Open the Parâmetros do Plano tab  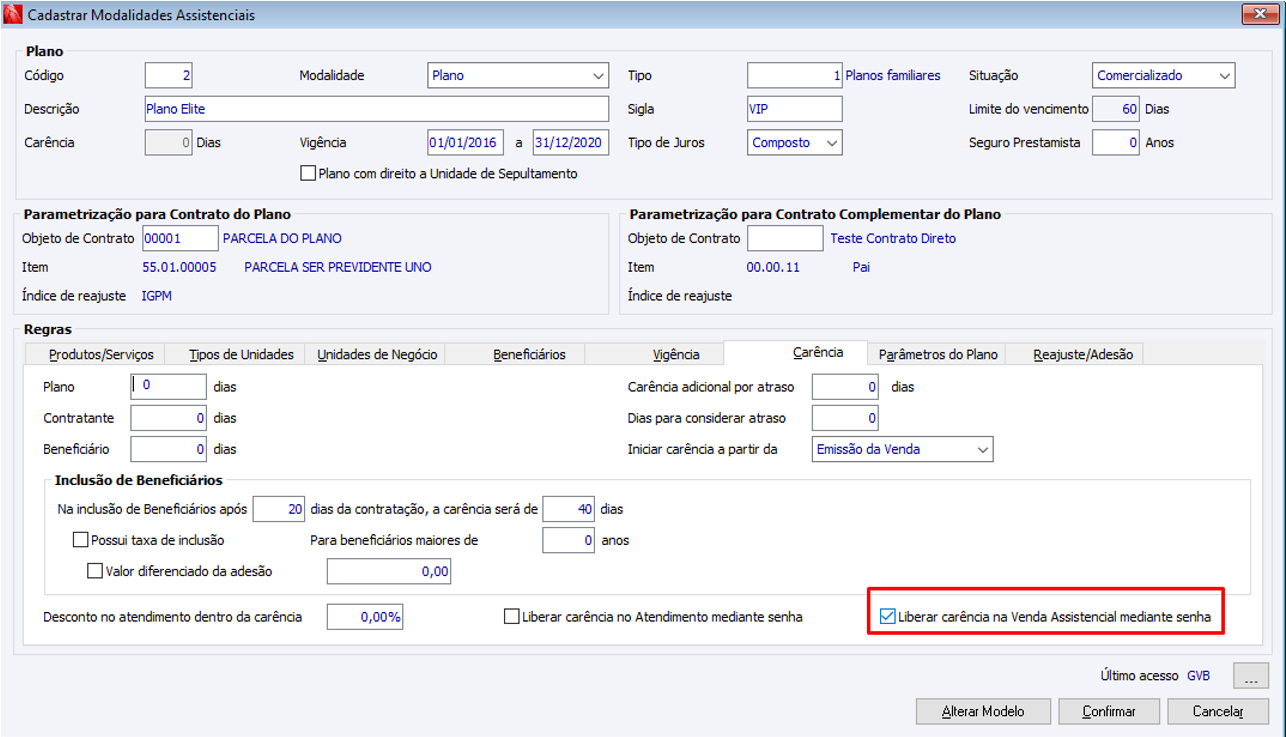point(938,354)
